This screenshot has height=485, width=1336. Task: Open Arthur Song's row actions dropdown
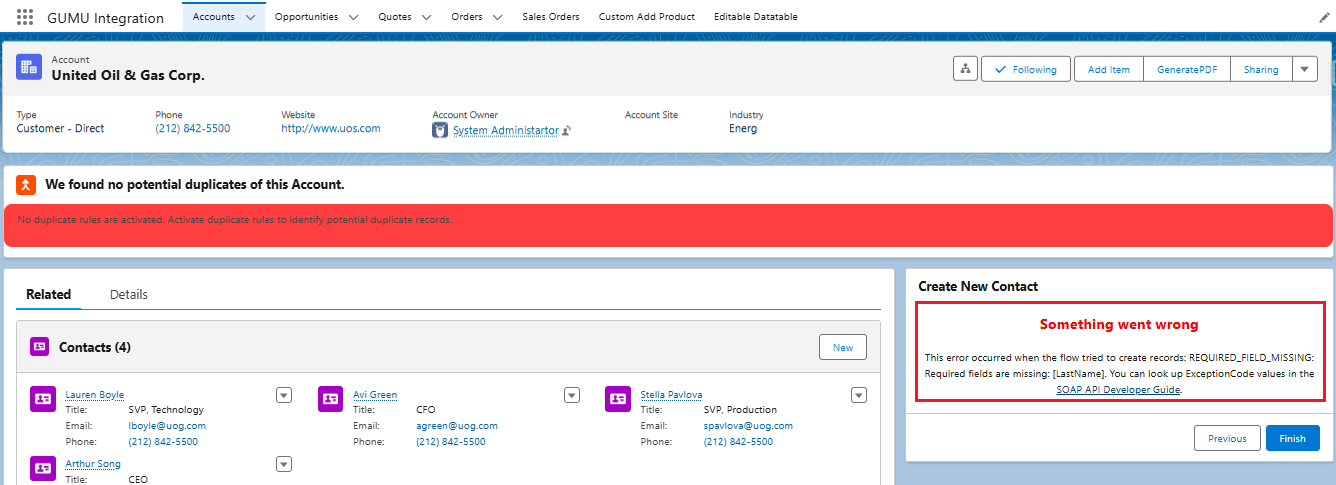tap(284, 464)
